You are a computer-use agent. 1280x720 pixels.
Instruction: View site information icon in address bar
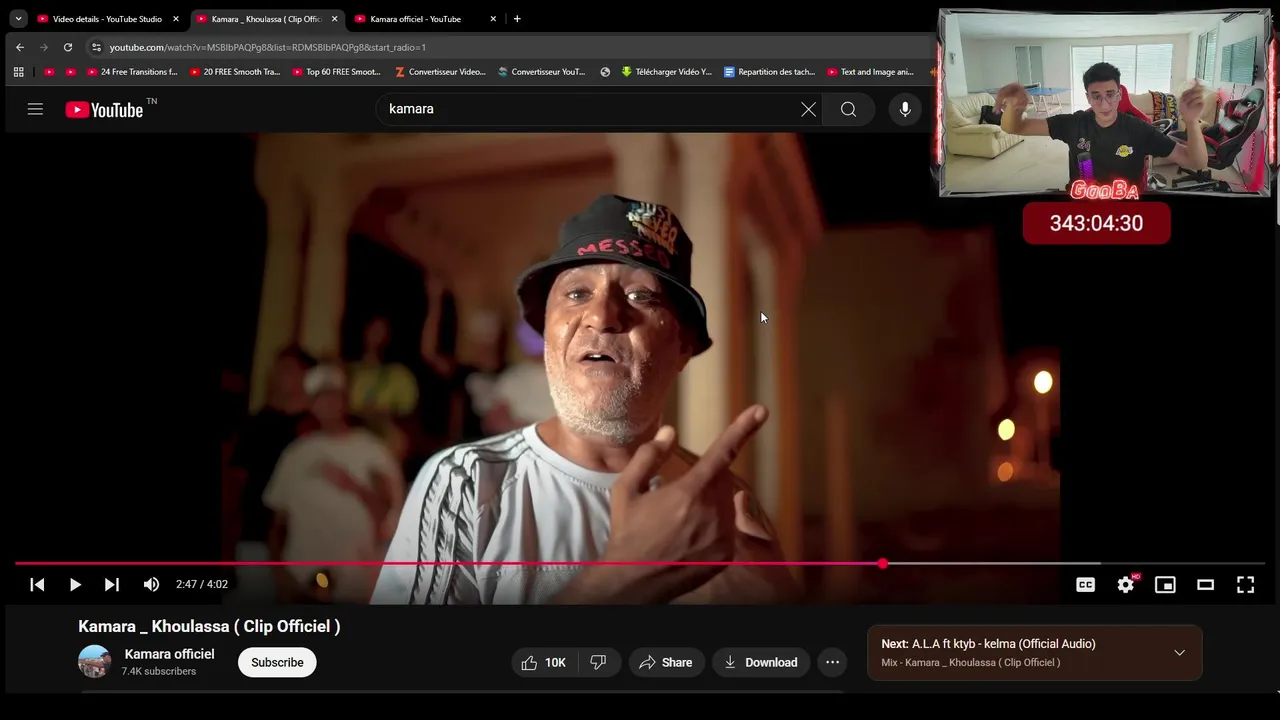click(96, 47)
